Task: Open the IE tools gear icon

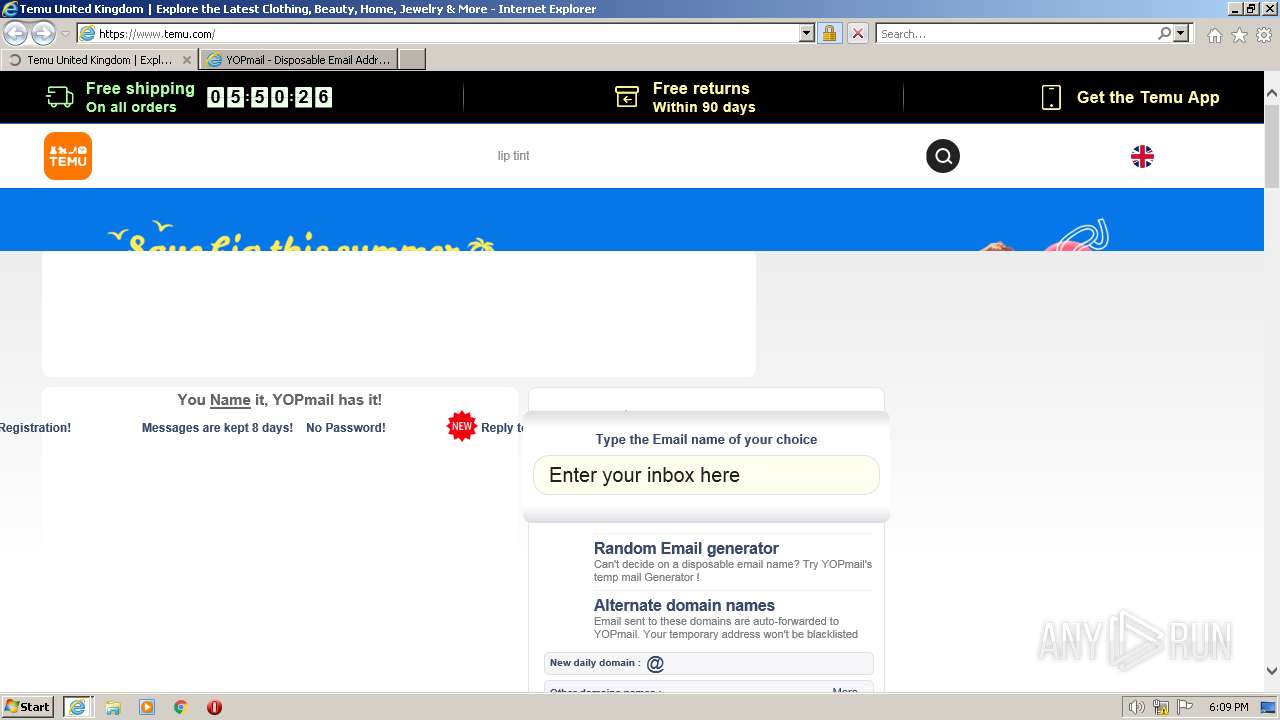Action: click(1264, 35)
